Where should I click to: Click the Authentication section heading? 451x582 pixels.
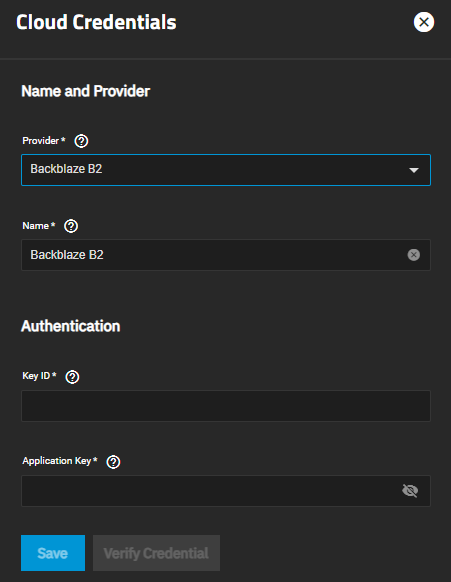click(x=71, y=326)
